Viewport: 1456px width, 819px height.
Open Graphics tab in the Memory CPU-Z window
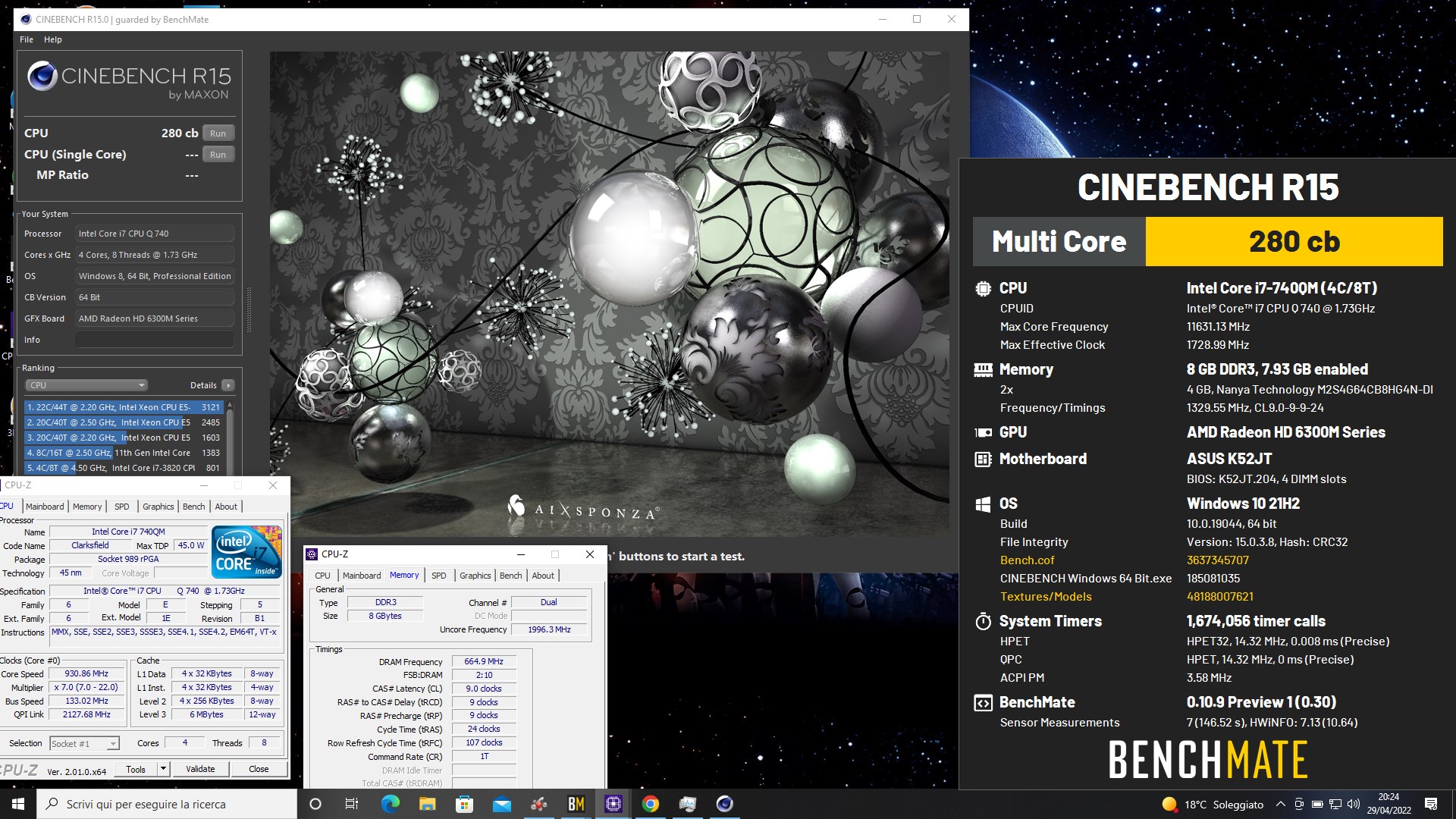pyautogui.click(x=475, y=576)
